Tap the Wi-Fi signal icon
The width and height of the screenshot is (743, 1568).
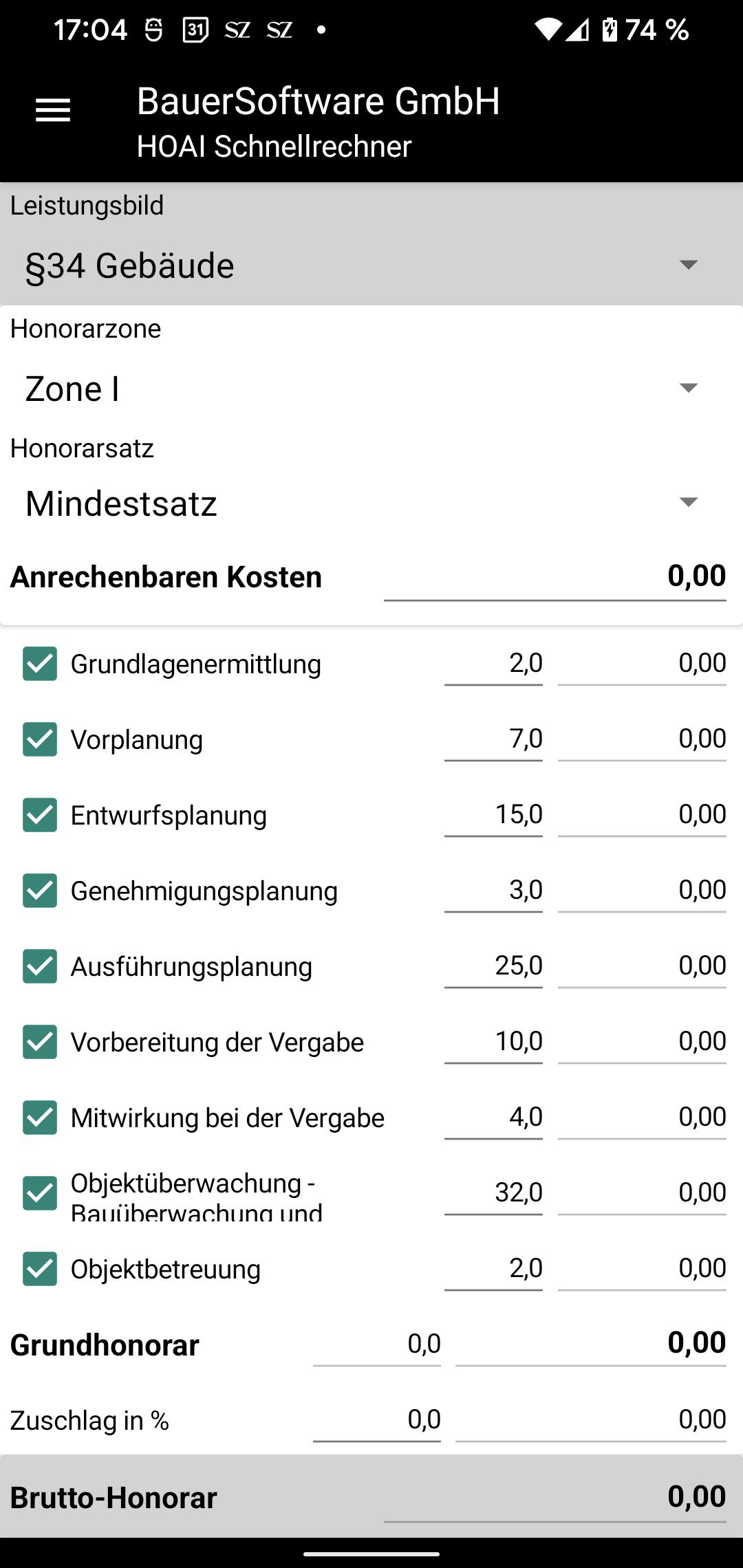coord(548,30)
